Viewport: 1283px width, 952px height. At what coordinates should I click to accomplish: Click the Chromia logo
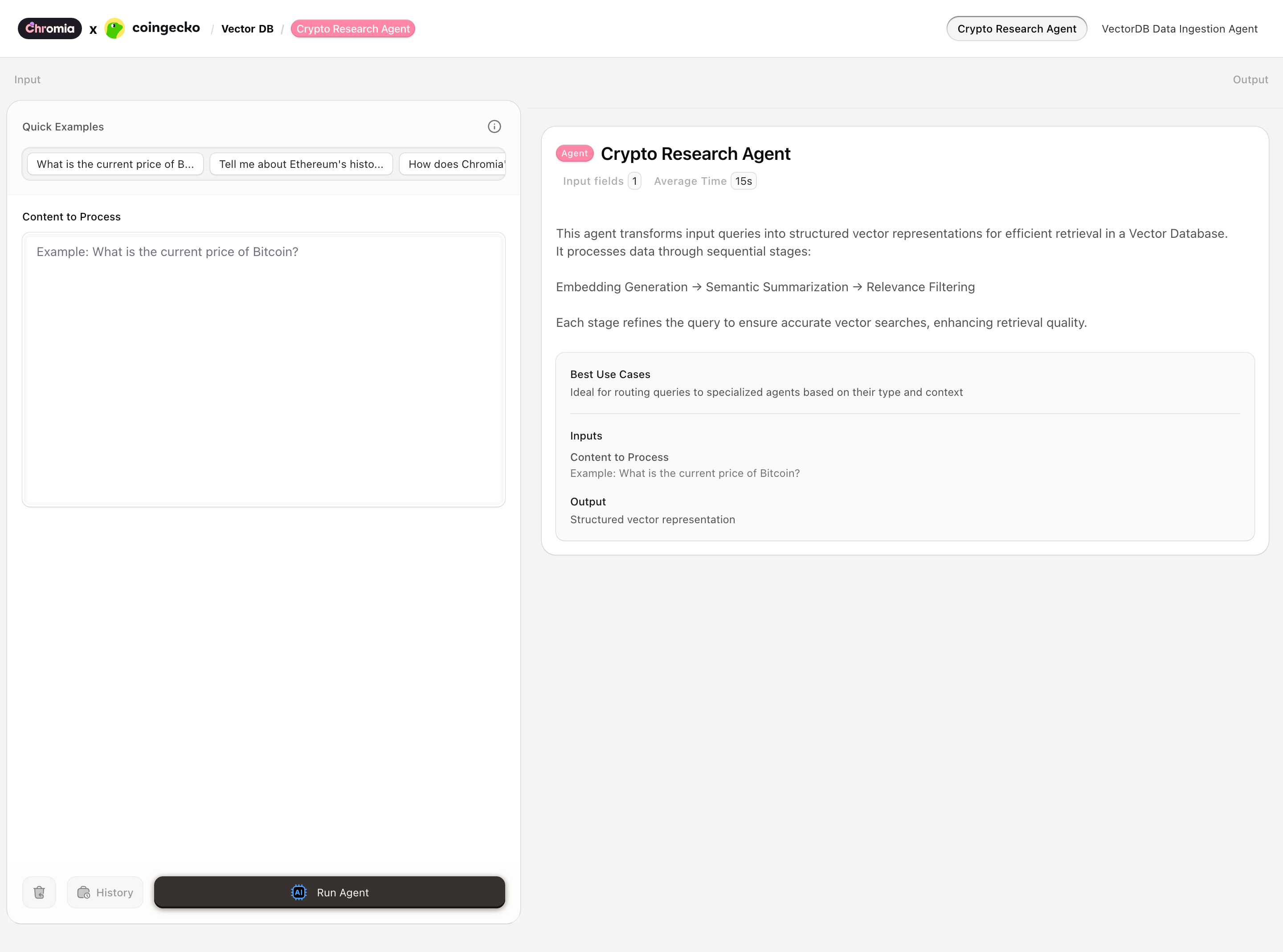point(49,28)
